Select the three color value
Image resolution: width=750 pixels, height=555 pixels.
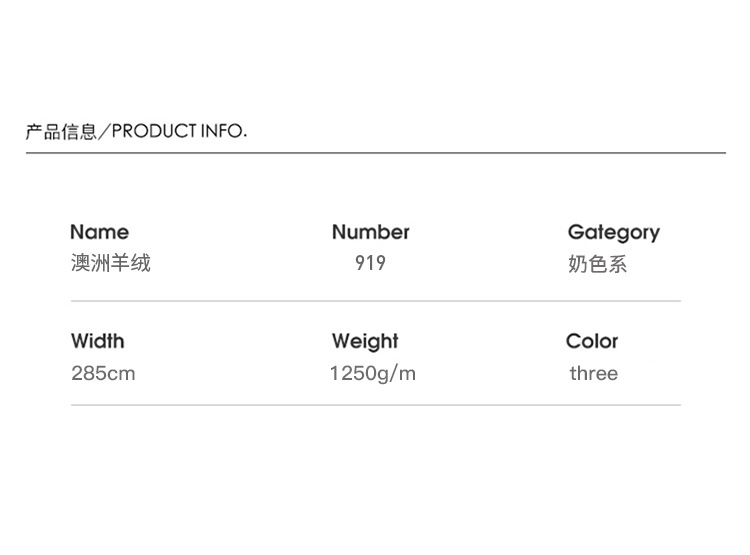point(594,374)
